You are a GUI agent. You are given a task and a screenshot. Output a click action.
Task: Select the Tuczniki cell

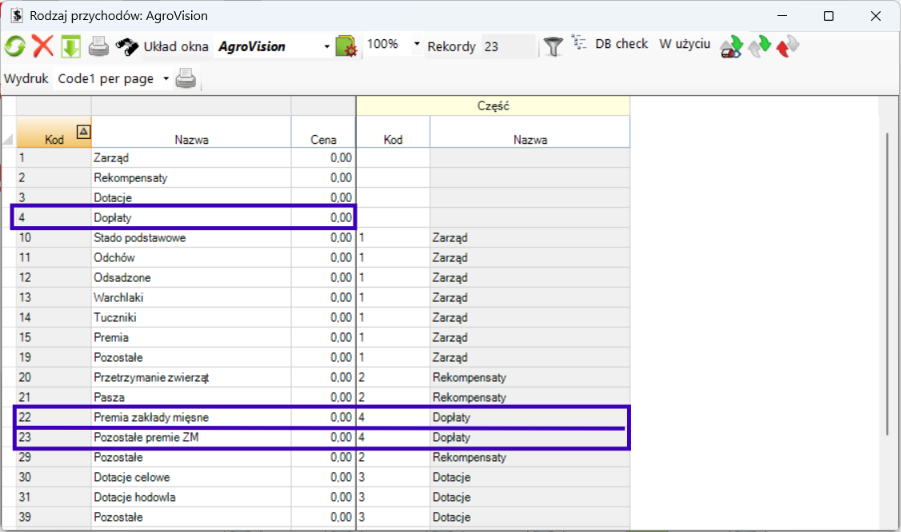pos(191,318)
